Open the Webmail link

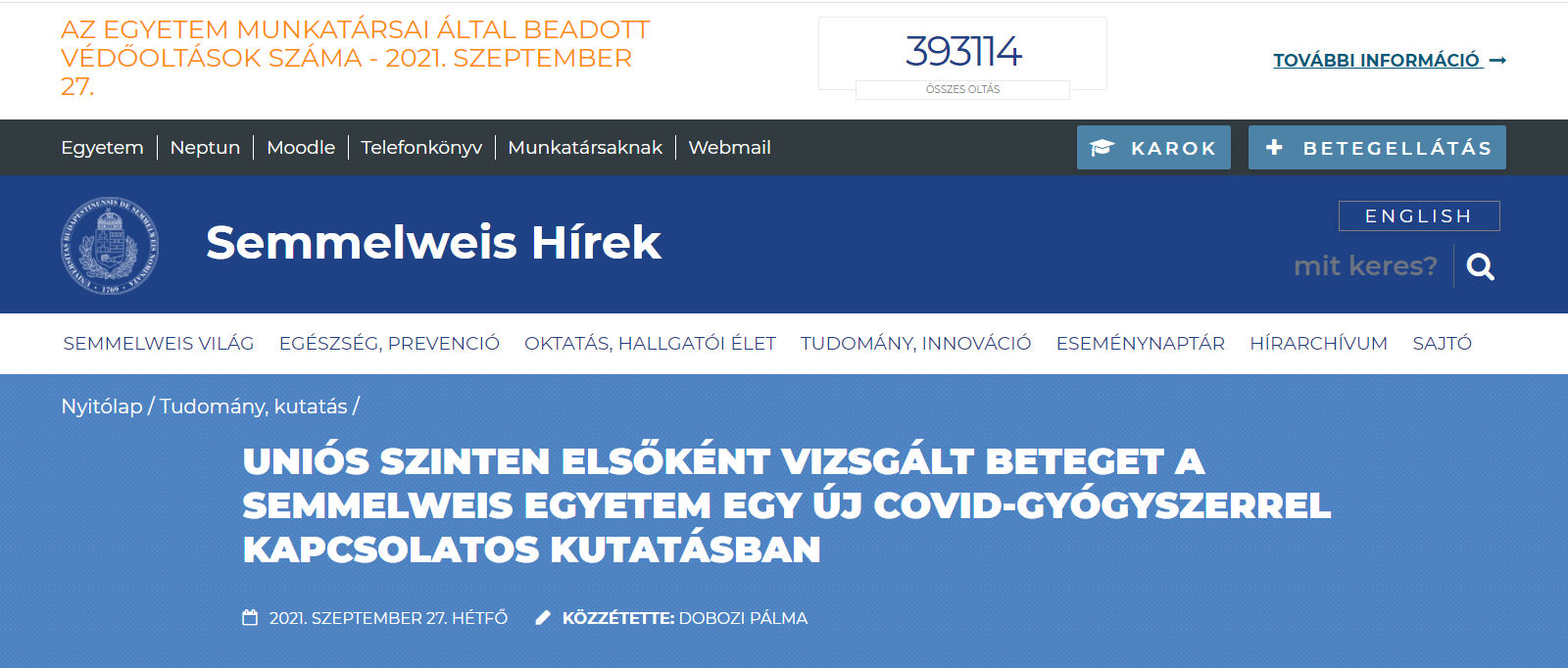pos(729,148)
